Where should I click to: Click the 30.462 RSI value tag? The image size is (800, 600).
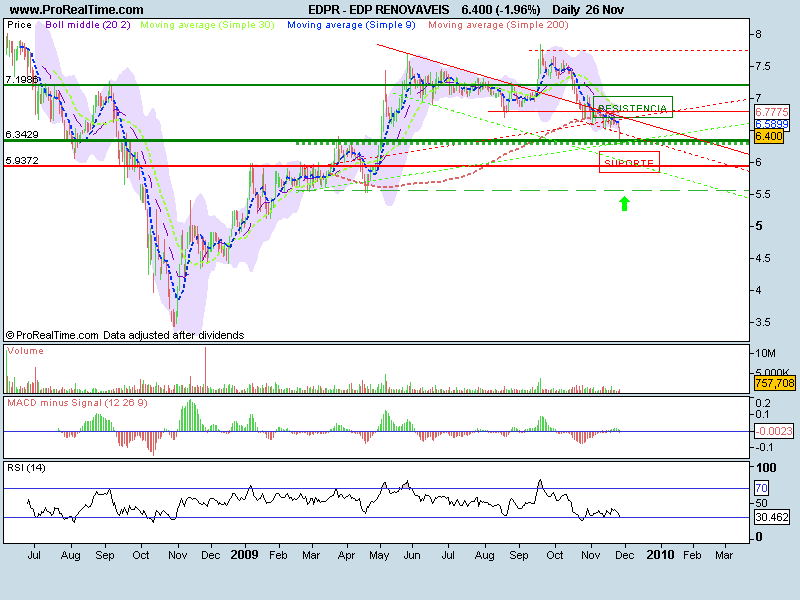click(x=772, y=517)
